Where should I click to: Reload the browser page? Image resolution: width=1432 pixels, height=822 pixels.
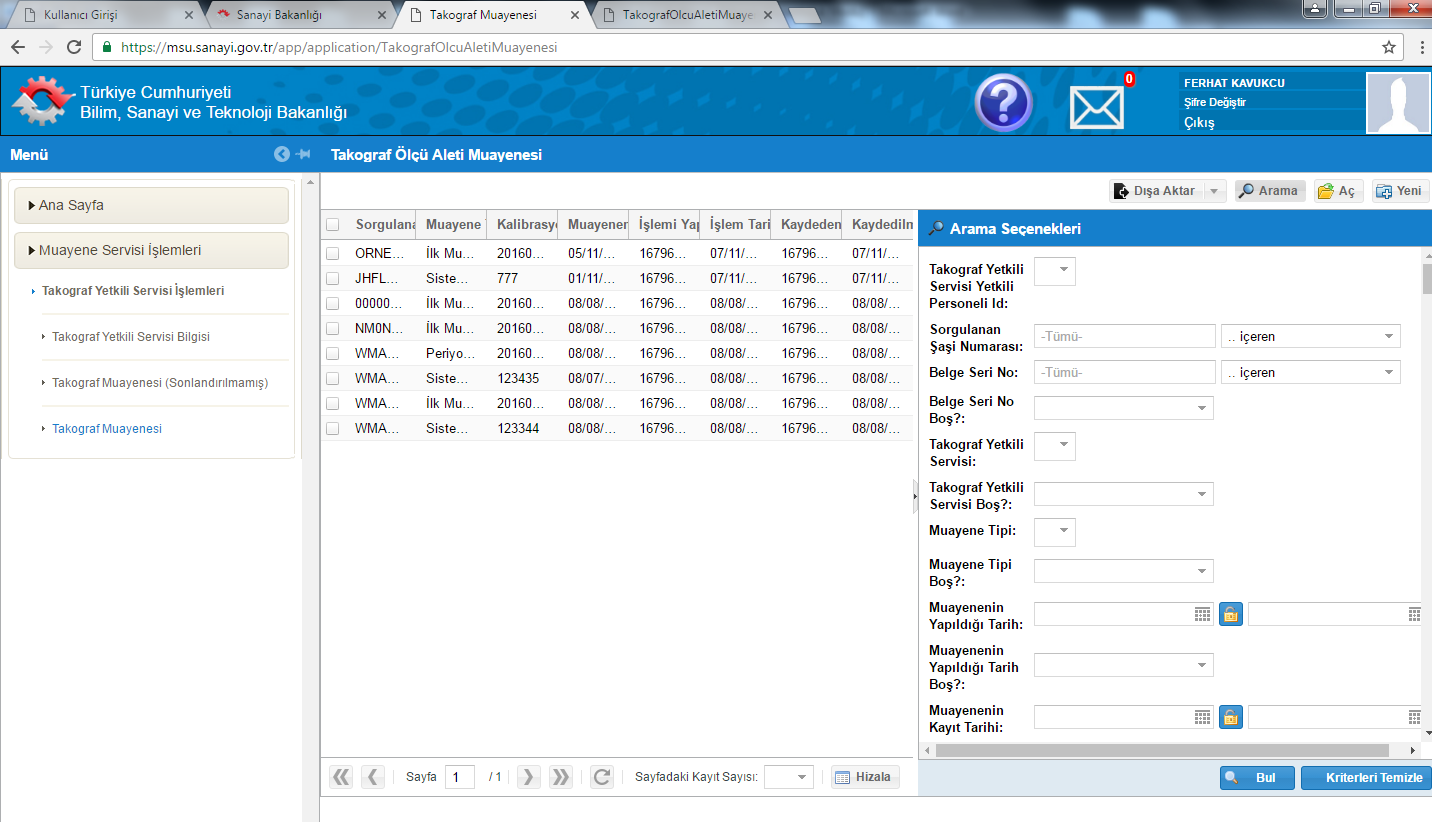coord(73,47)
